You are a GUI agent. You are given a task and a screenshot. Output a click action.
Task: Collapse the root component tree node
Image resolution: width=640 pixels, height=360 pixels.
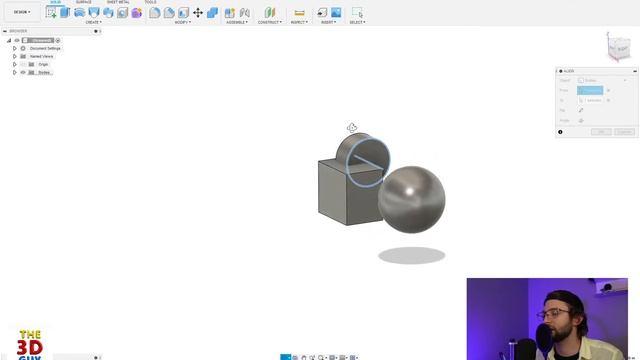9,40
